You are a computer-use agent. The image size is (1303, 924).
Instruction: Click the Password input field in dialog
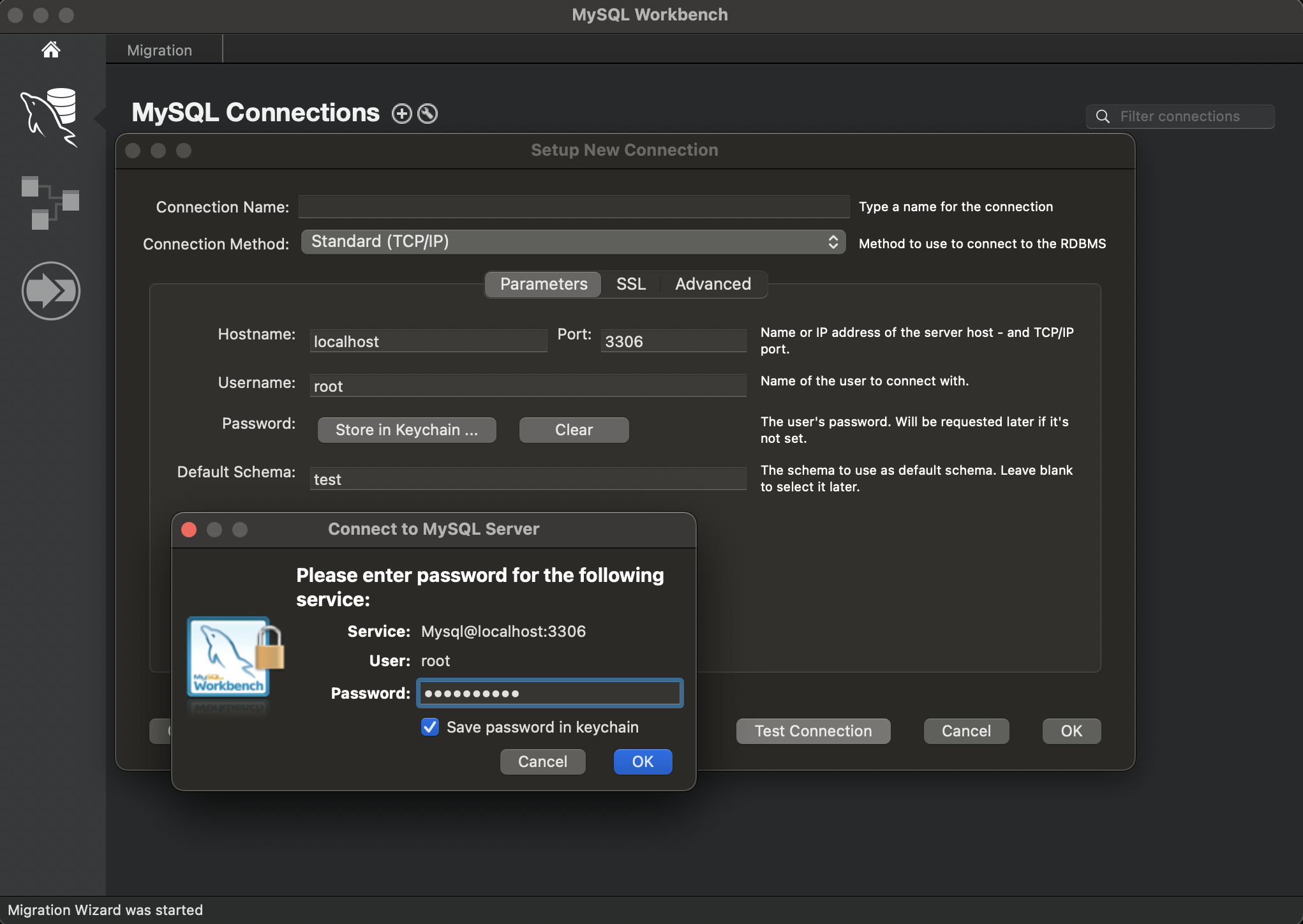point(548,692)
